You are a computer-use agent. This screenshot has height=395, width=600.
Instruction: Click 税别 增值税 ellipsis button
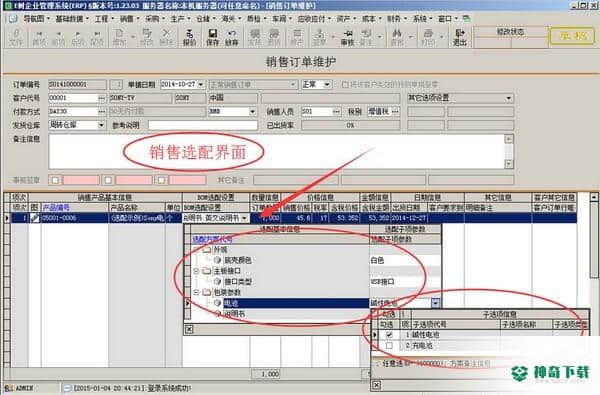pyautogui.click(x=395, y=112)
